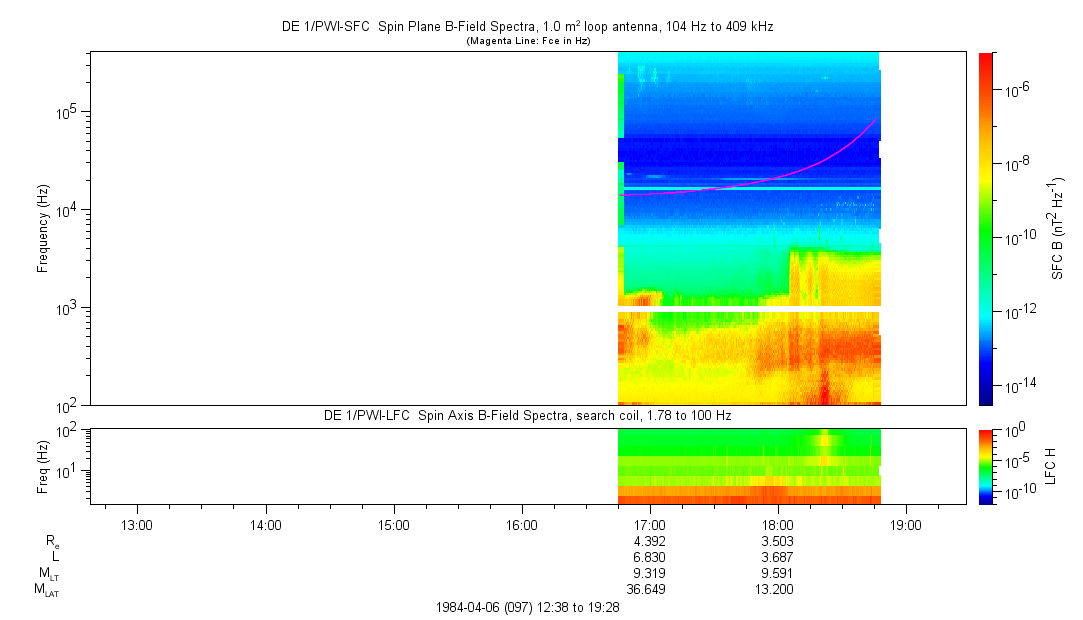Select the DE 1/PWI-LFC Spin Axis panel title
This screenshot has width=1083, height=620.
527,415
